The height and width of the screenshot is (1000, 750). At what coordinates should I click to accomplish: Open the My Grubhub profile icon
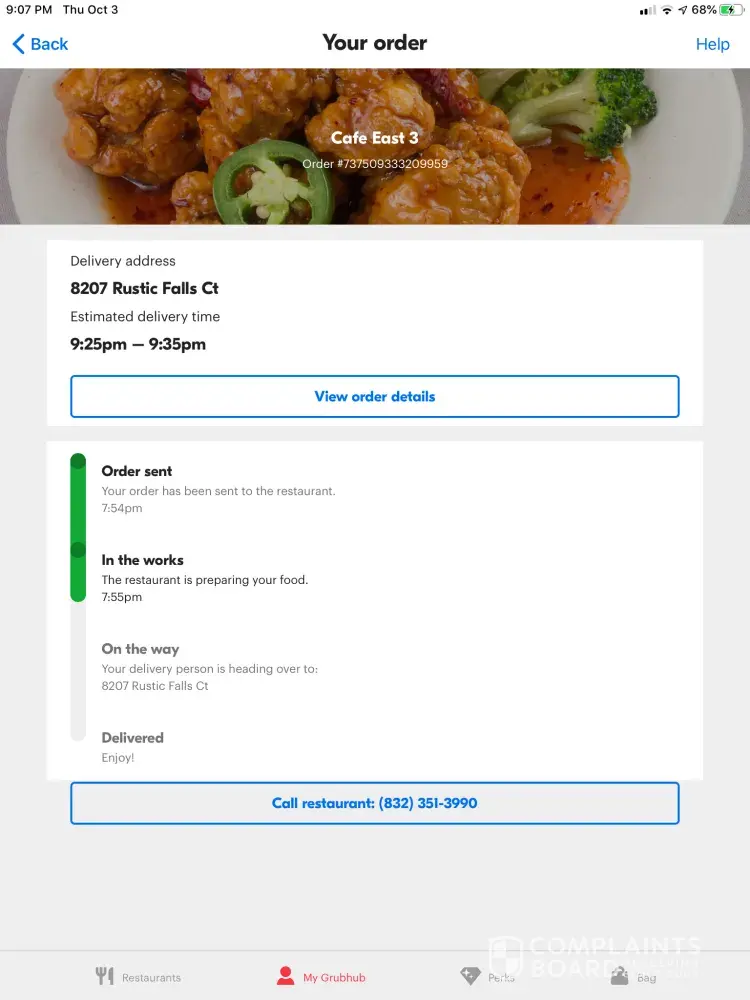[x=286, y=976]
